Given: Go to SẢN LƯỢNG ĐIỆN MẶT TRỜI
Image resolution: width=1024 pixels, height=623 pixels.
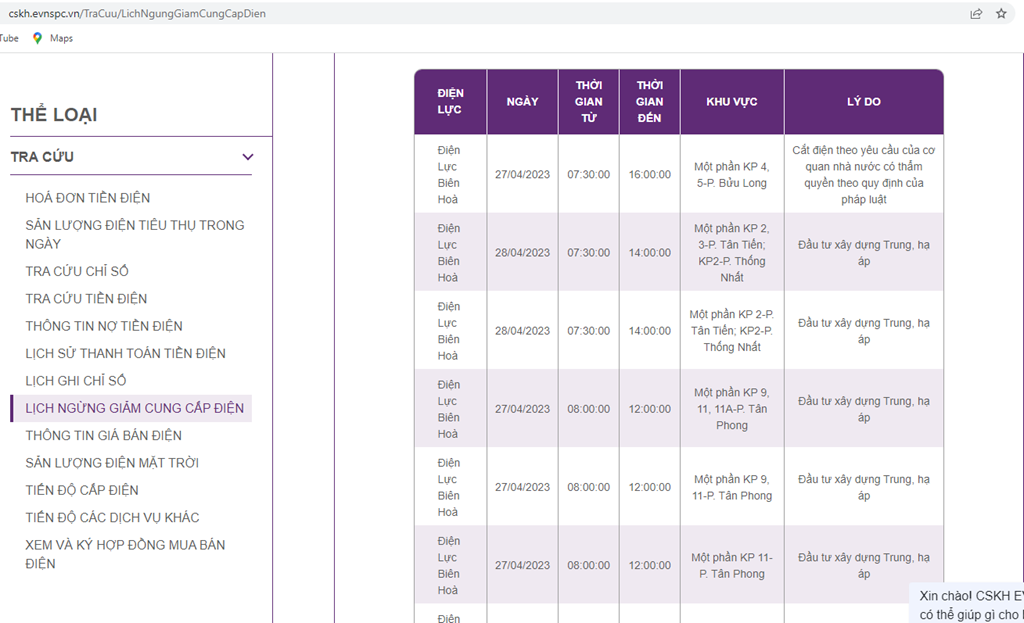Looking at the screenshot, I should pyautogui.click(x=112, y=463).
